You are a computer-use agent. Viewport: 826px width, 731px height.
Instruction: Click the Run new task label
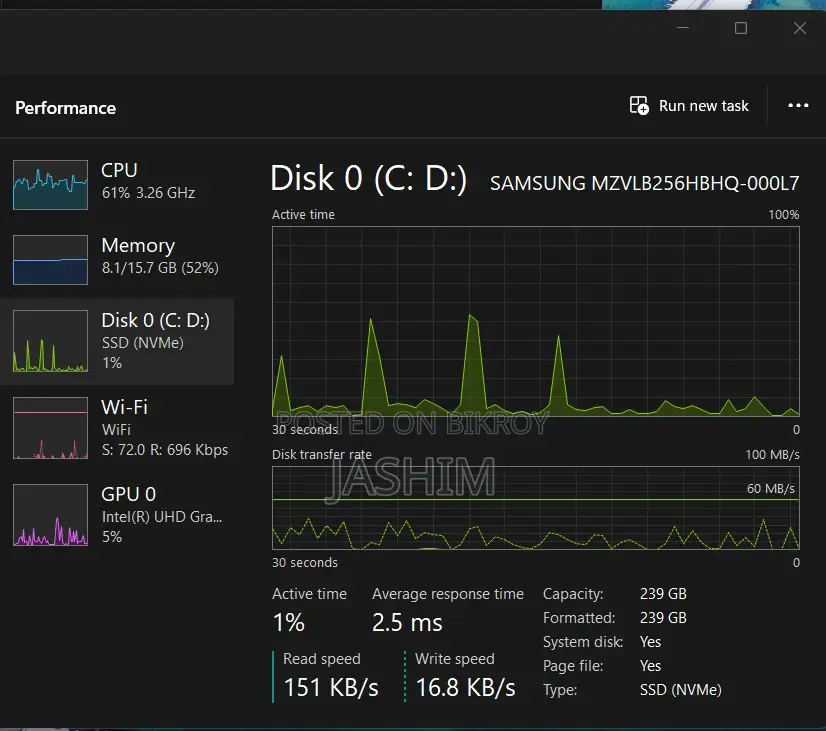pos(704,106)
